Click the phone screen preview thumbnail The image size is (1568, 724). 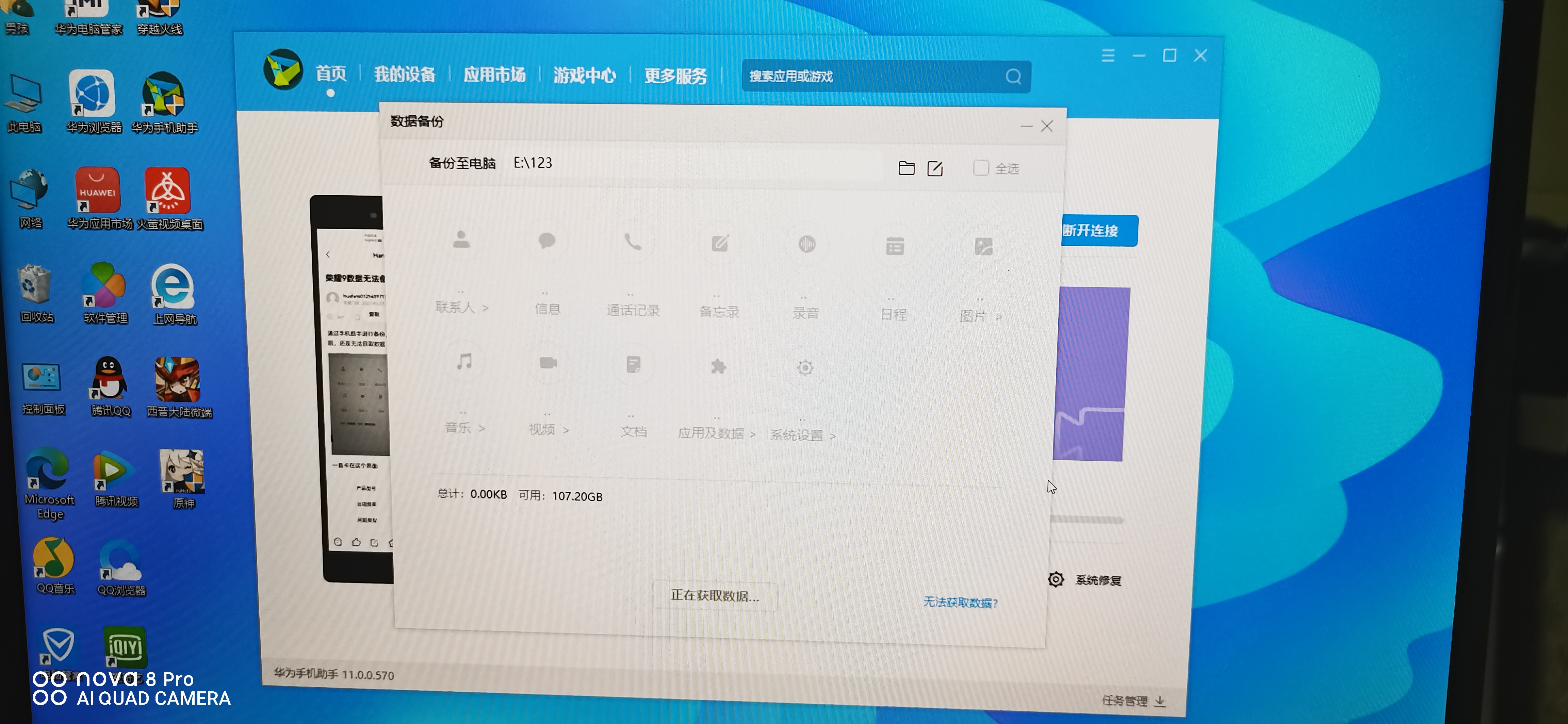pyautogui.click(x=354, y=389)
